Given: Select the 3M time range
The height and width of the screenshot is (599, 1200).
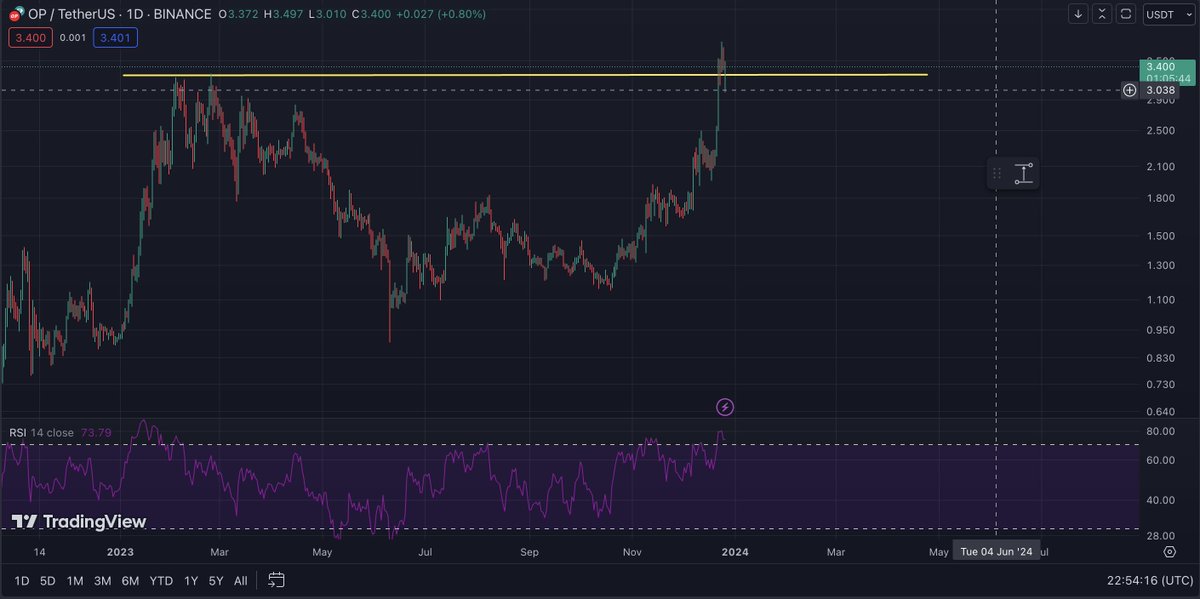Looking at the screenshot, I should 102,581.
